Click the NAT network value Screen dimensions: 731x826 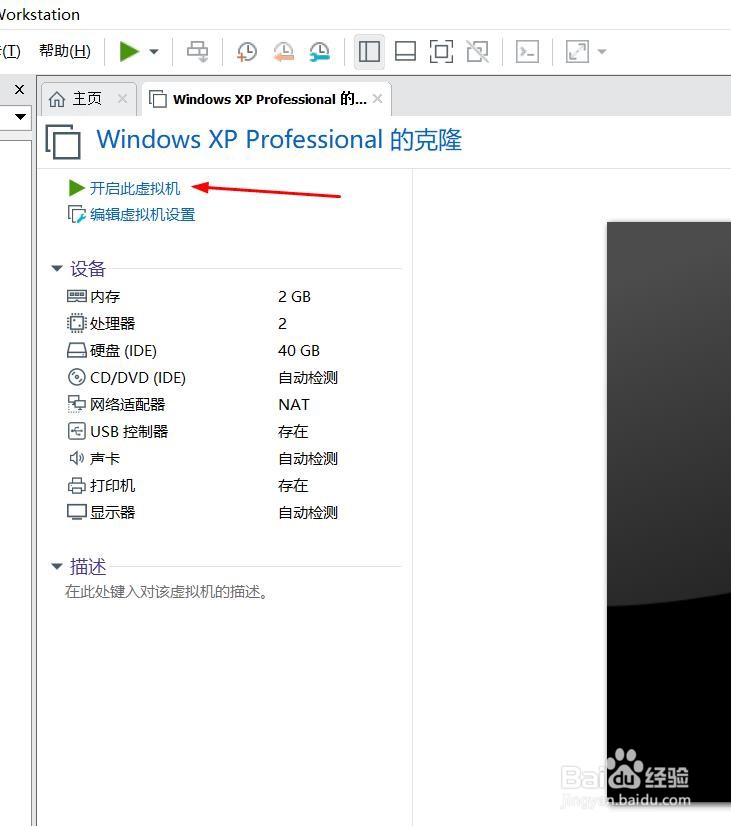click(294, 405)
